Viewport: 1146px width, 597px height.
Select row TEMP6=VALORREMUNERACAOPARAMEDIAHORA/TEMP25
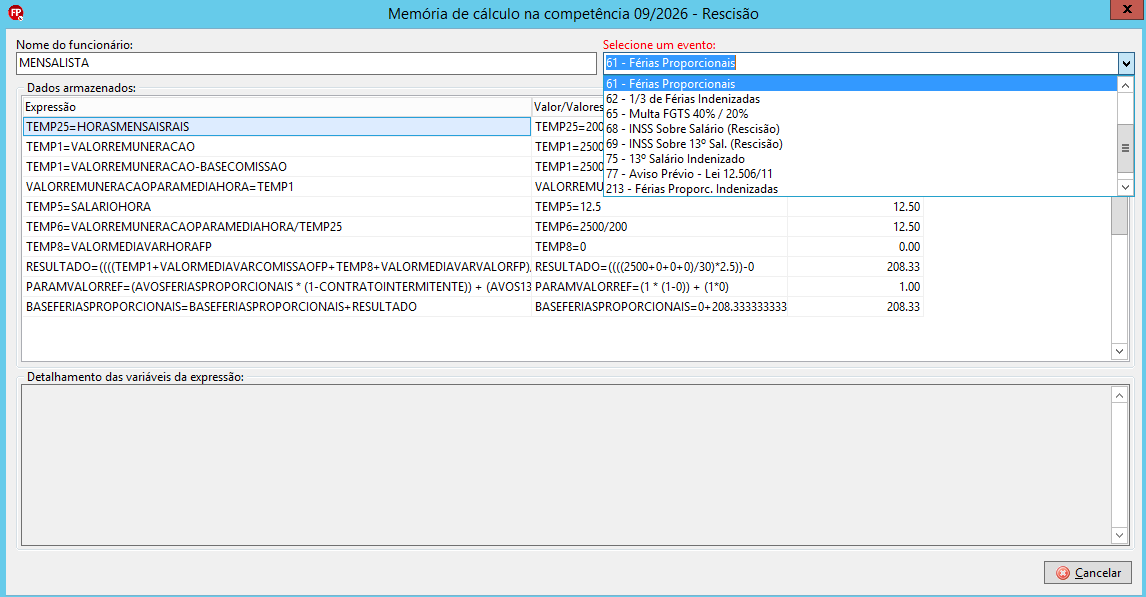pyautogui.click(x=276, y=227)
